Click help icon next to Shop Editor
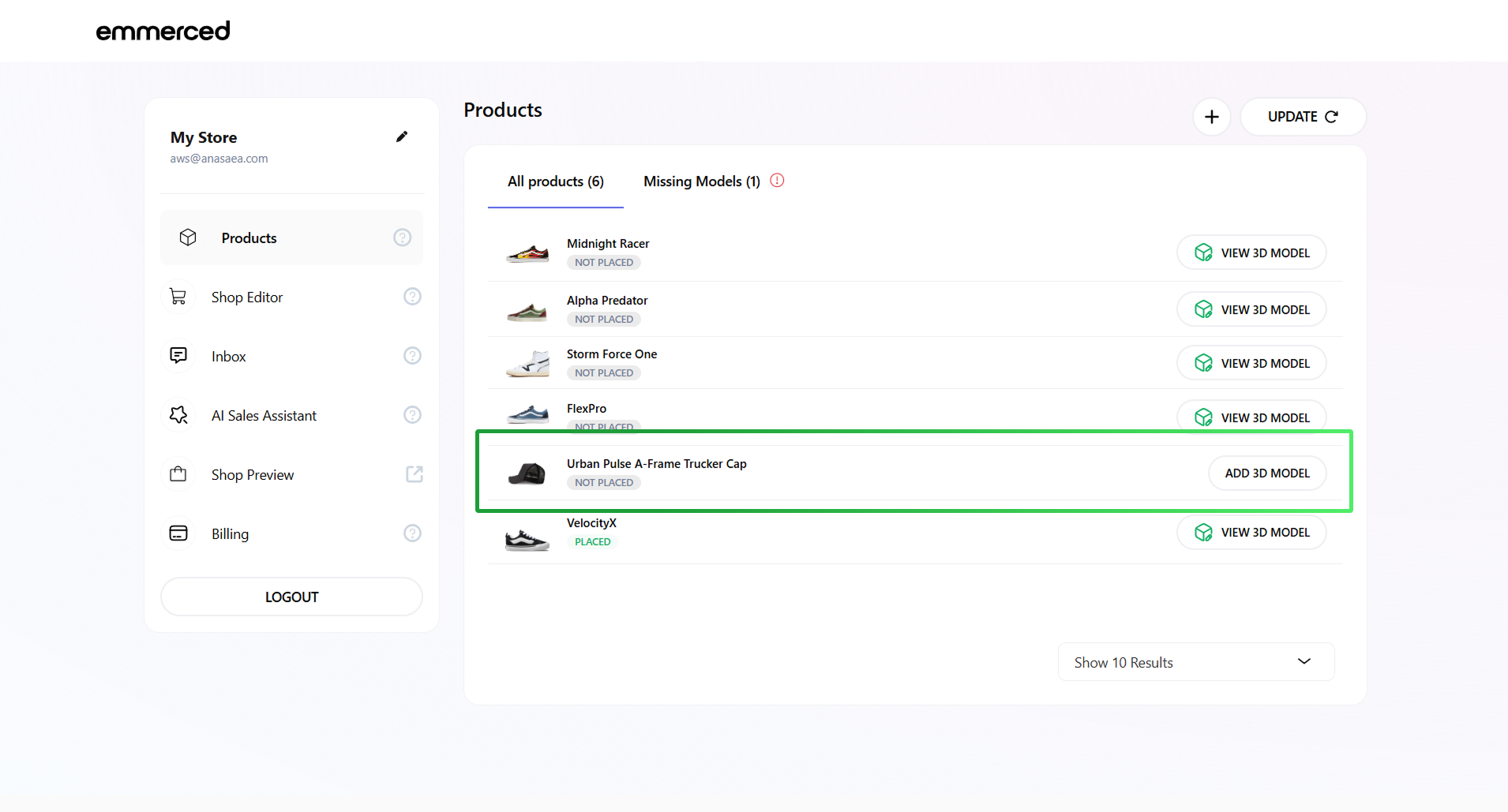Screen dimensions: 1508x812 pos(412,297)
